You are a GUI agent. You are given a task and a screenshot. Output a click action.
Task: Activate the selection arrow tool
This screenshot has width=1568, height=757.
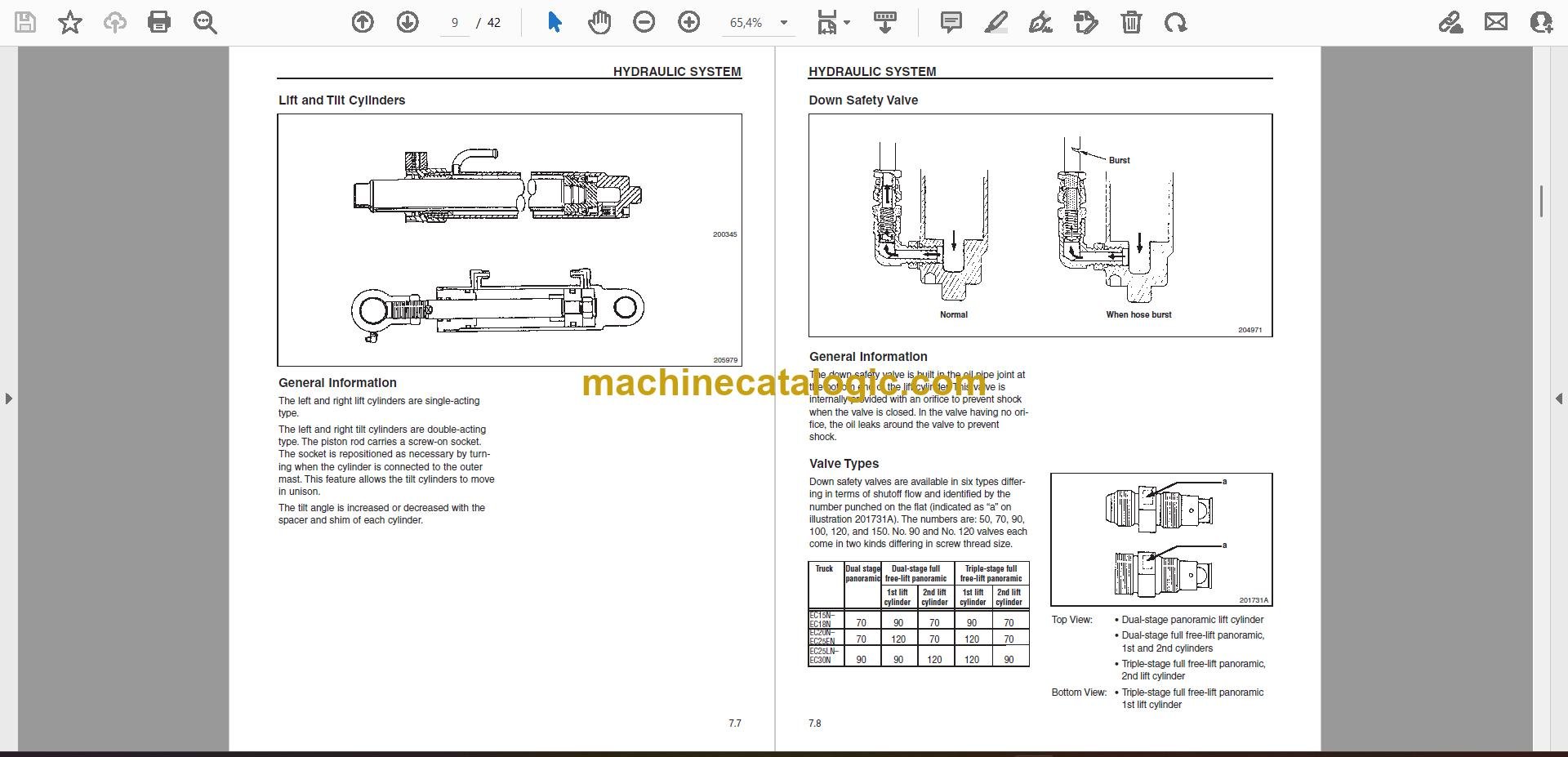[555, 22]
